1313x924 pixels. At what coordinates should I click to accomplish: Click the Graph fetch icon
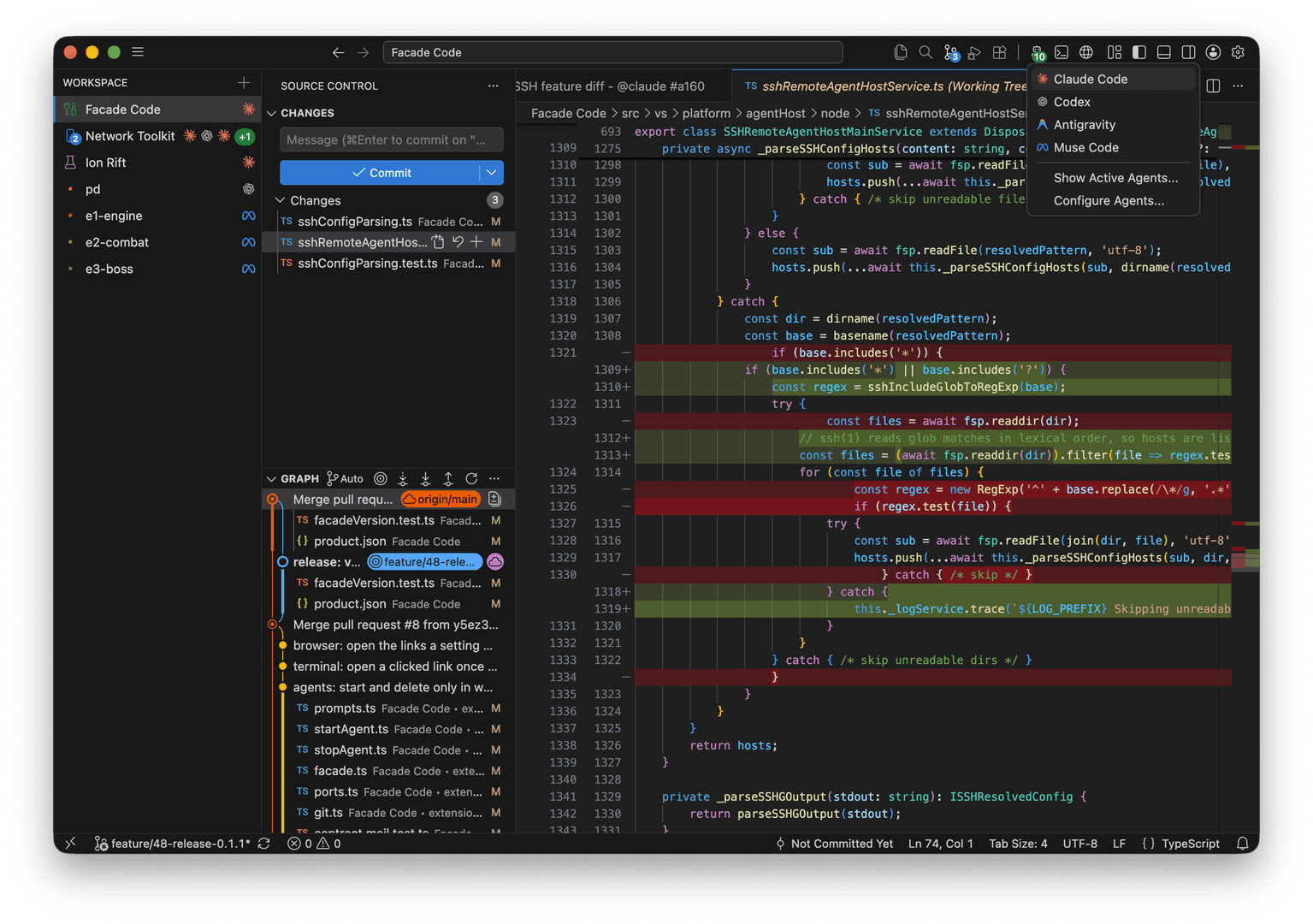tap(403, 479)
